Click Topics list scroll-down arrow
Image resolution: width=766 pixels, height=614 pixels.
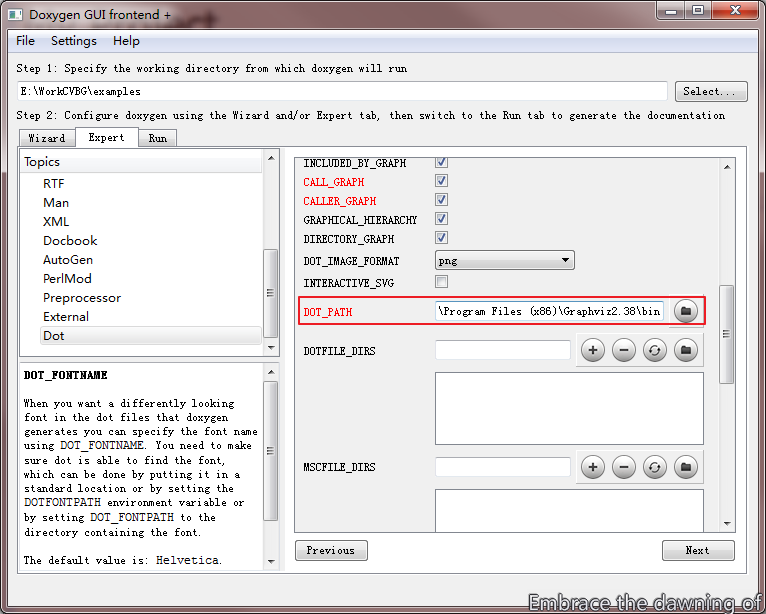click(x=271, y=348)
